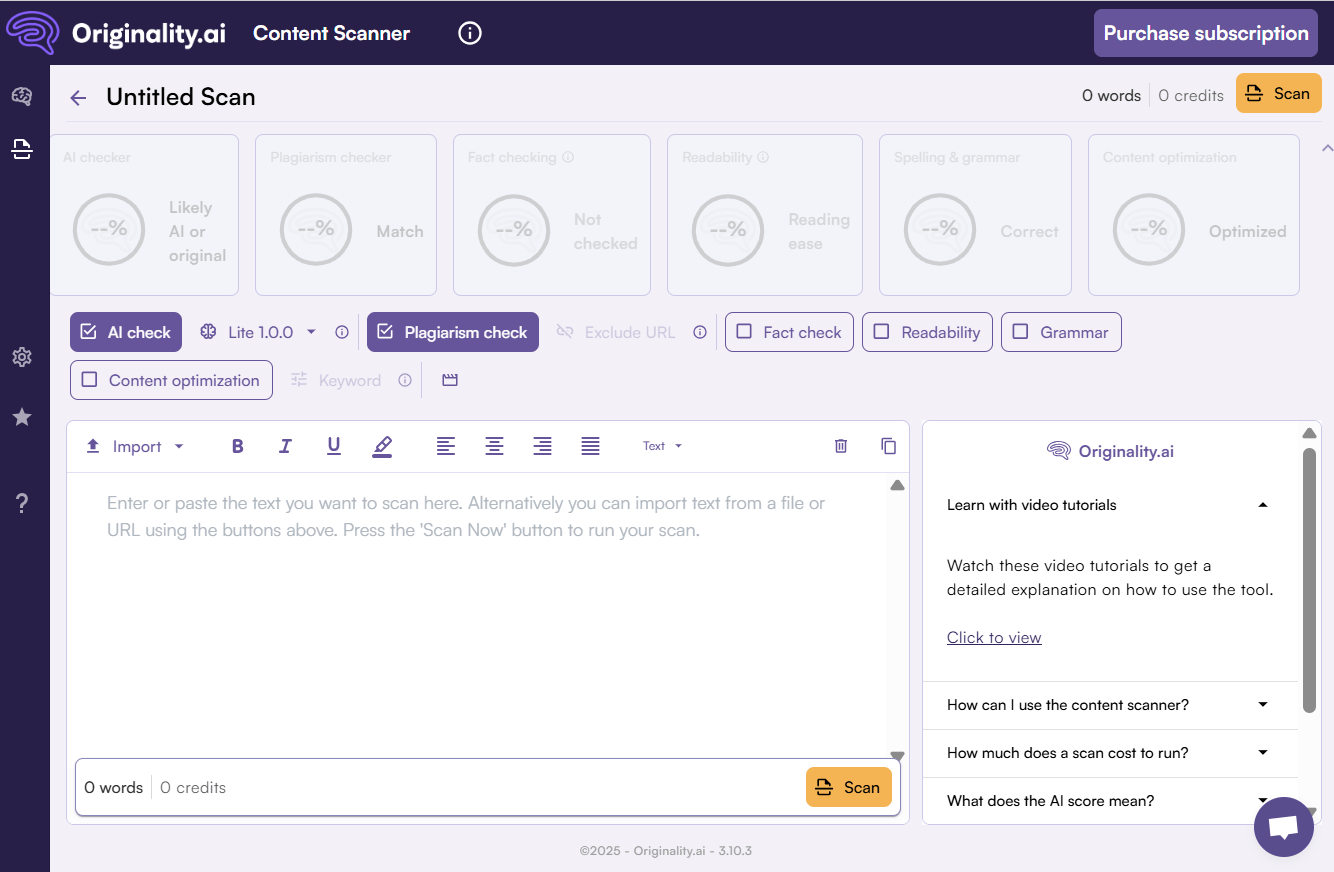Click Exclude URL option
The height and width of the screenshot is (872, 1334).
pyautogui.click(x=616, y=332)
